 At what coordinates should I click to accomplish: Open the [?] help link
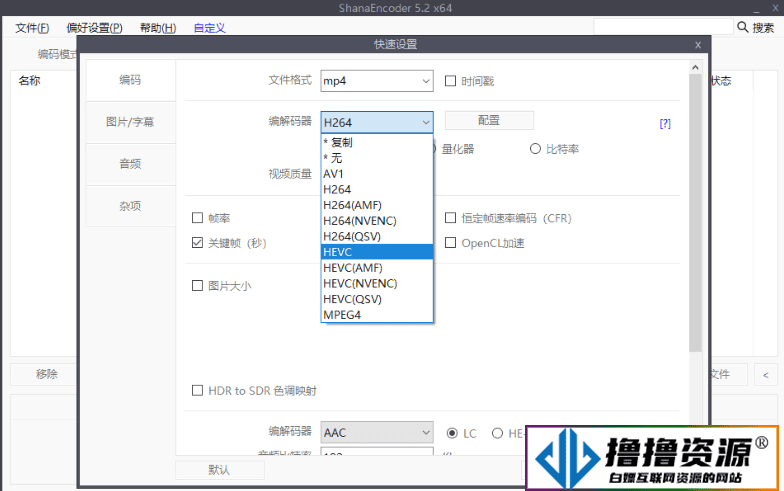coord(665,124)
